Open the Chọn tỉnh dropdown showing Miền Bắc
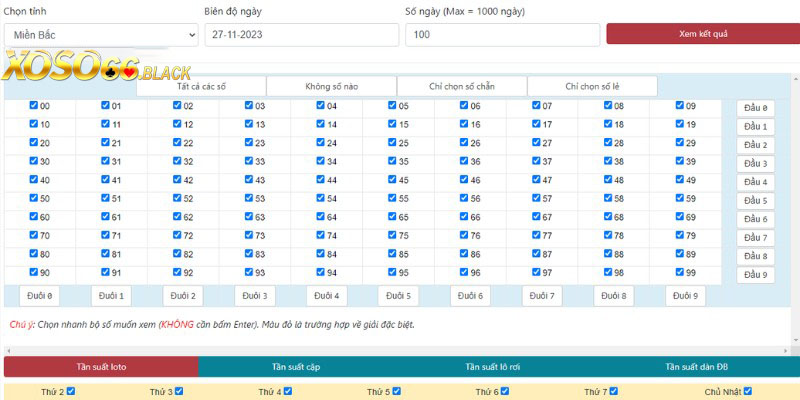This screenshot has height=400, width=800. [x=101, y=35]
